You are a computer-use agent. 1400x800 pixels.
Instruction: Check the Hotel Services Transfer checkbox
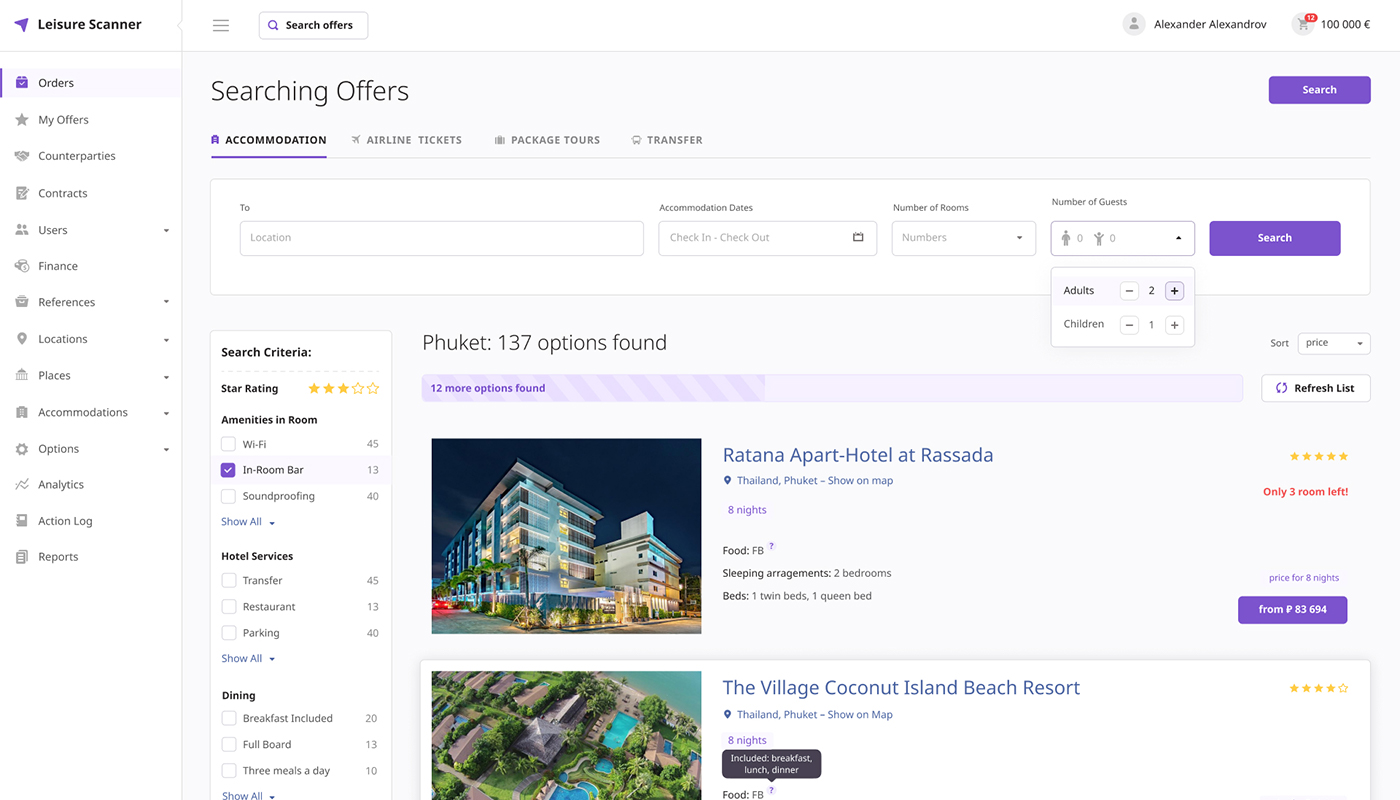[228, 580]
